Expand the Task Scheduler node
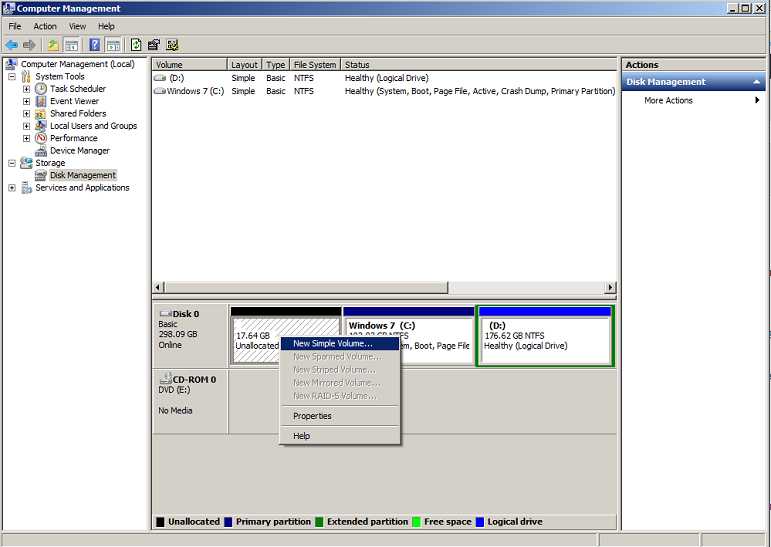Screen dimensions: 771x547 point(27,89)
